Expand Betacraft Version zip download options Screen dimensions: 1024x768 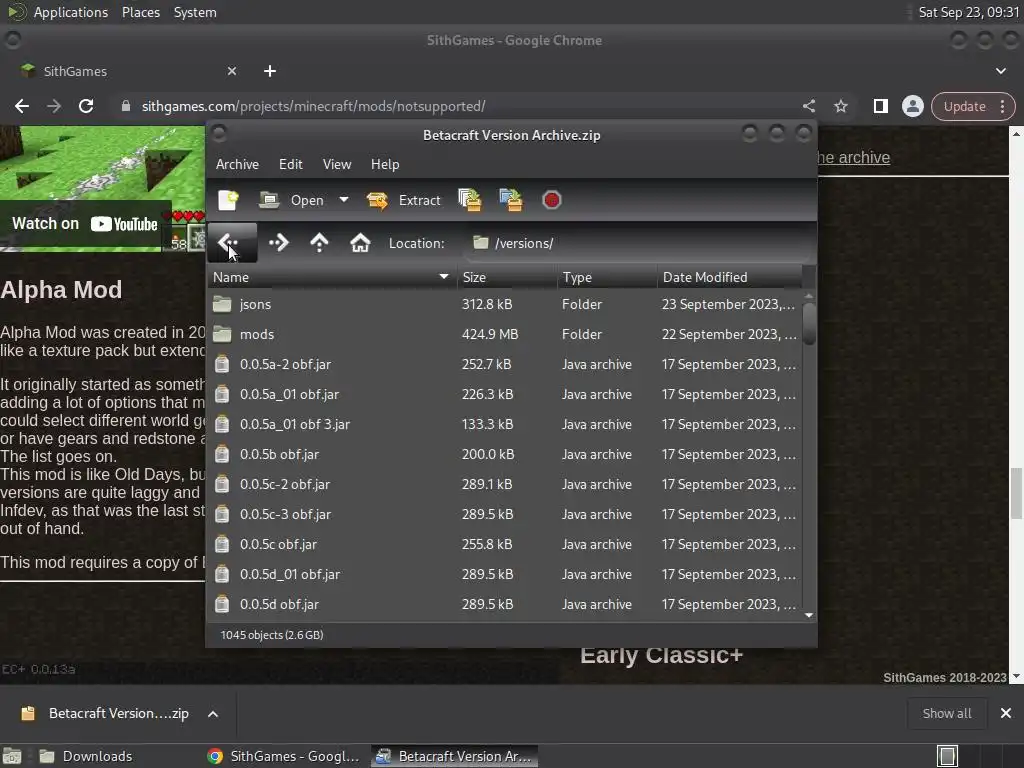coord(213,714)
